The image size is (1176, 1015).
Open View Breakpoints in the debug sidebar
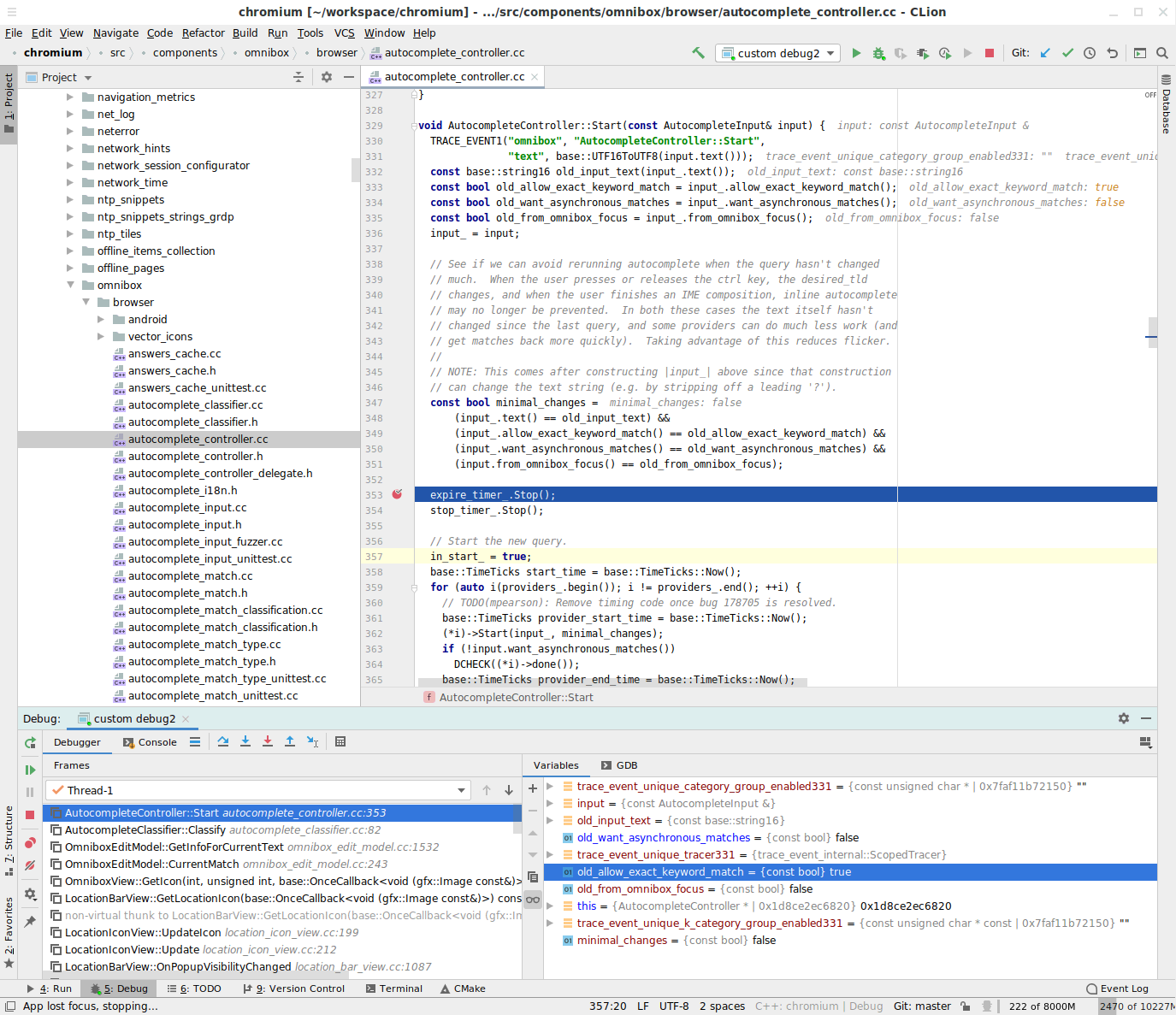pyautogui.click(x=30, y=842)
